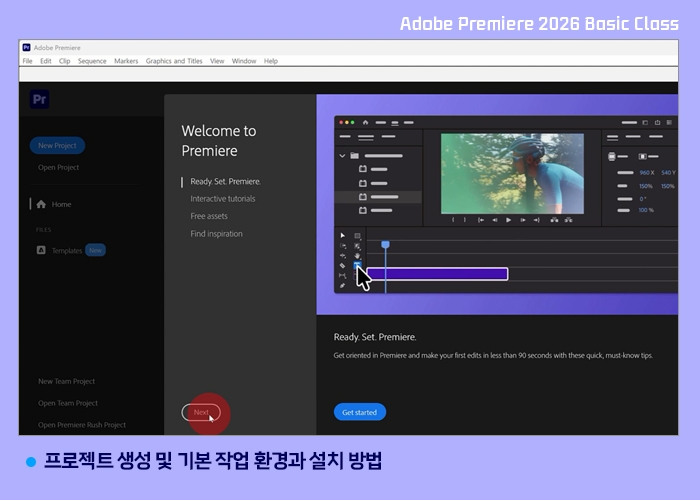Click the pen tool in illustration toolbar
This screenshot has height=500, width=700.
coord(342,286)
